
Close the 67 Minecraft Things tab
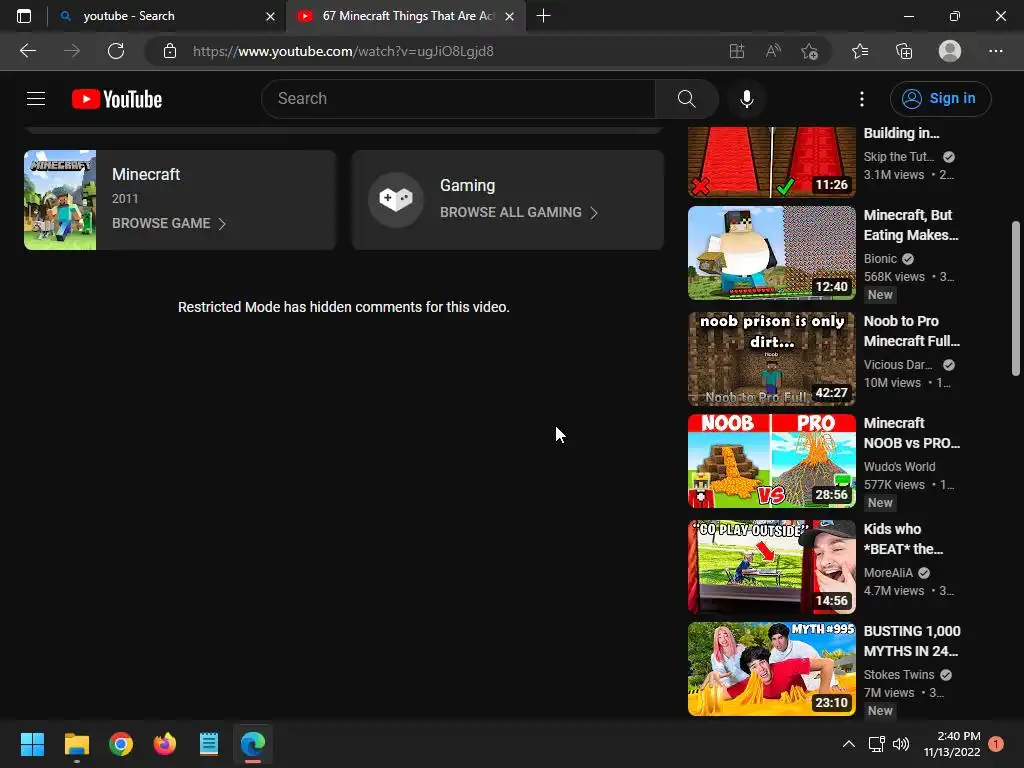pos(509,16)
